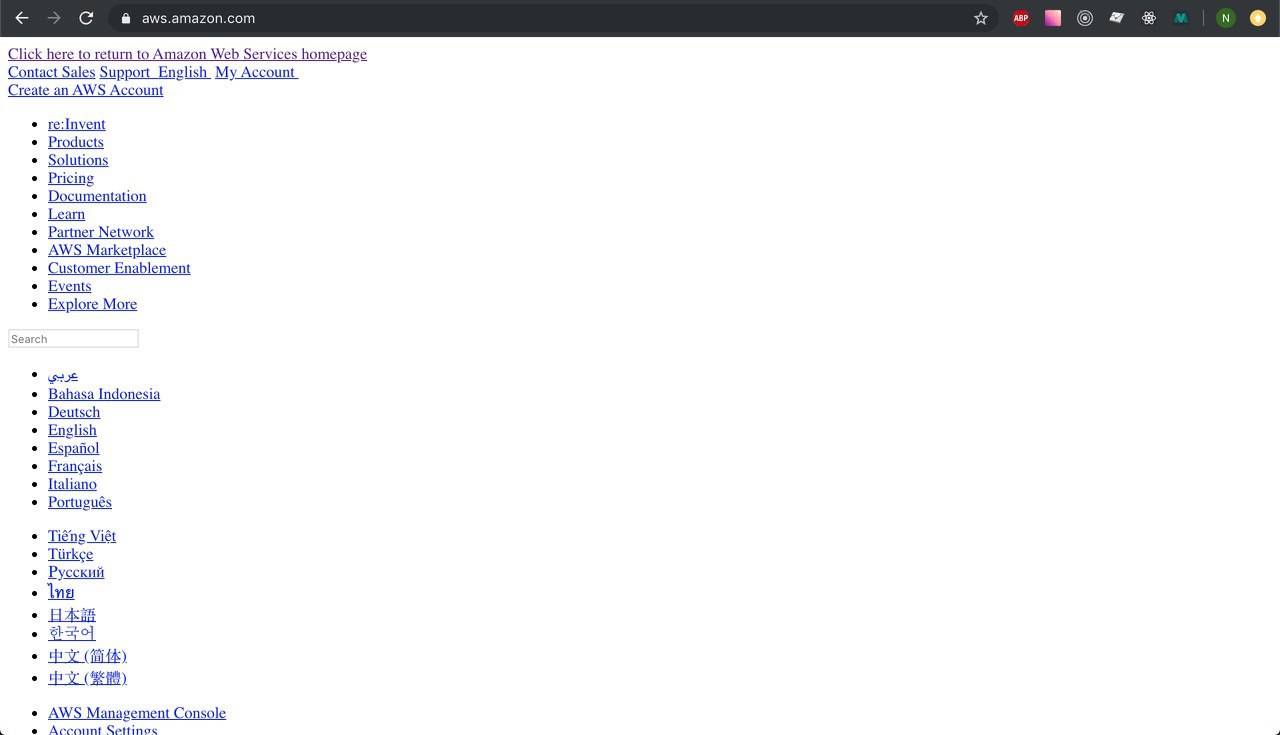Select Italiano language
The height and width of the screenshot is (735, 1280).
[72, 484]
